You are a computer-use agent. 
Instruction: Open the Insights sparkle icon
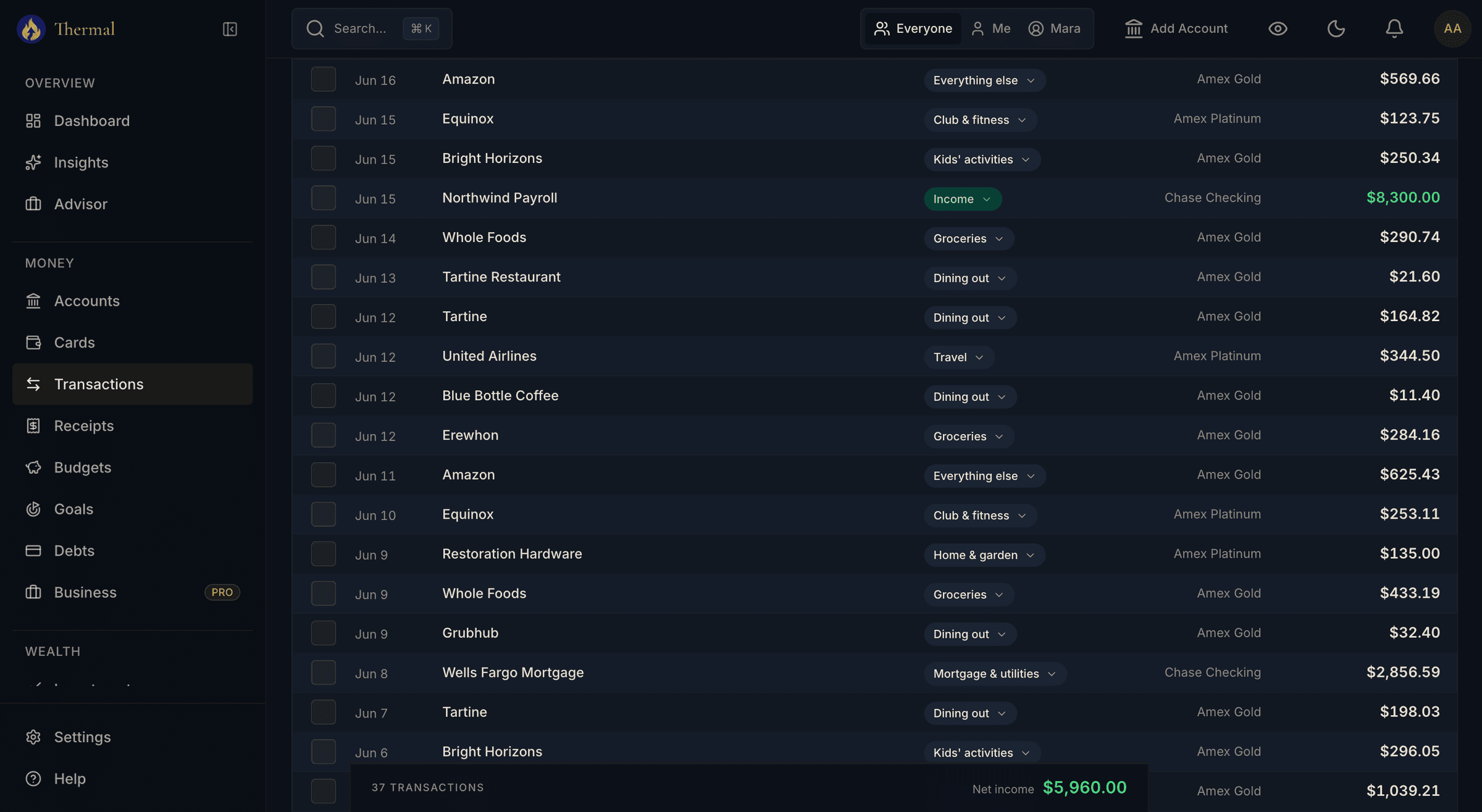tap(33, 162)
